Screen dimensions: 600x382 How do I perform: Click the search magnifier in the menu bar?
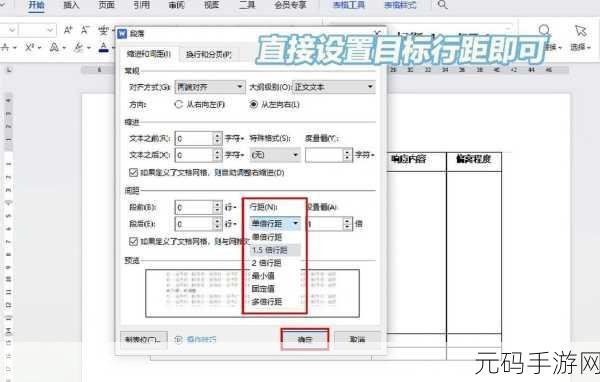[442, 5]
